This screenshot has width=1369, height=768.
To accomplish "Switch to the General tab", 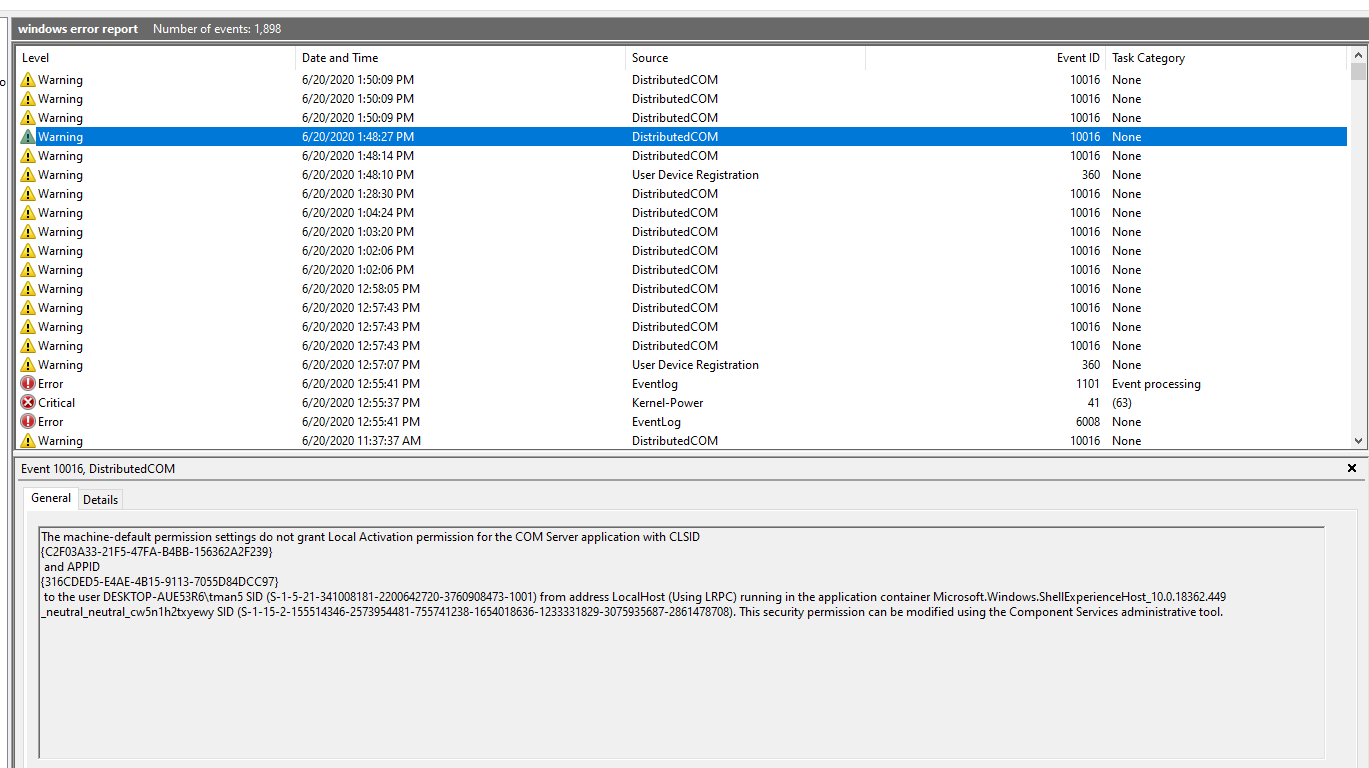I will pos(51,498).
